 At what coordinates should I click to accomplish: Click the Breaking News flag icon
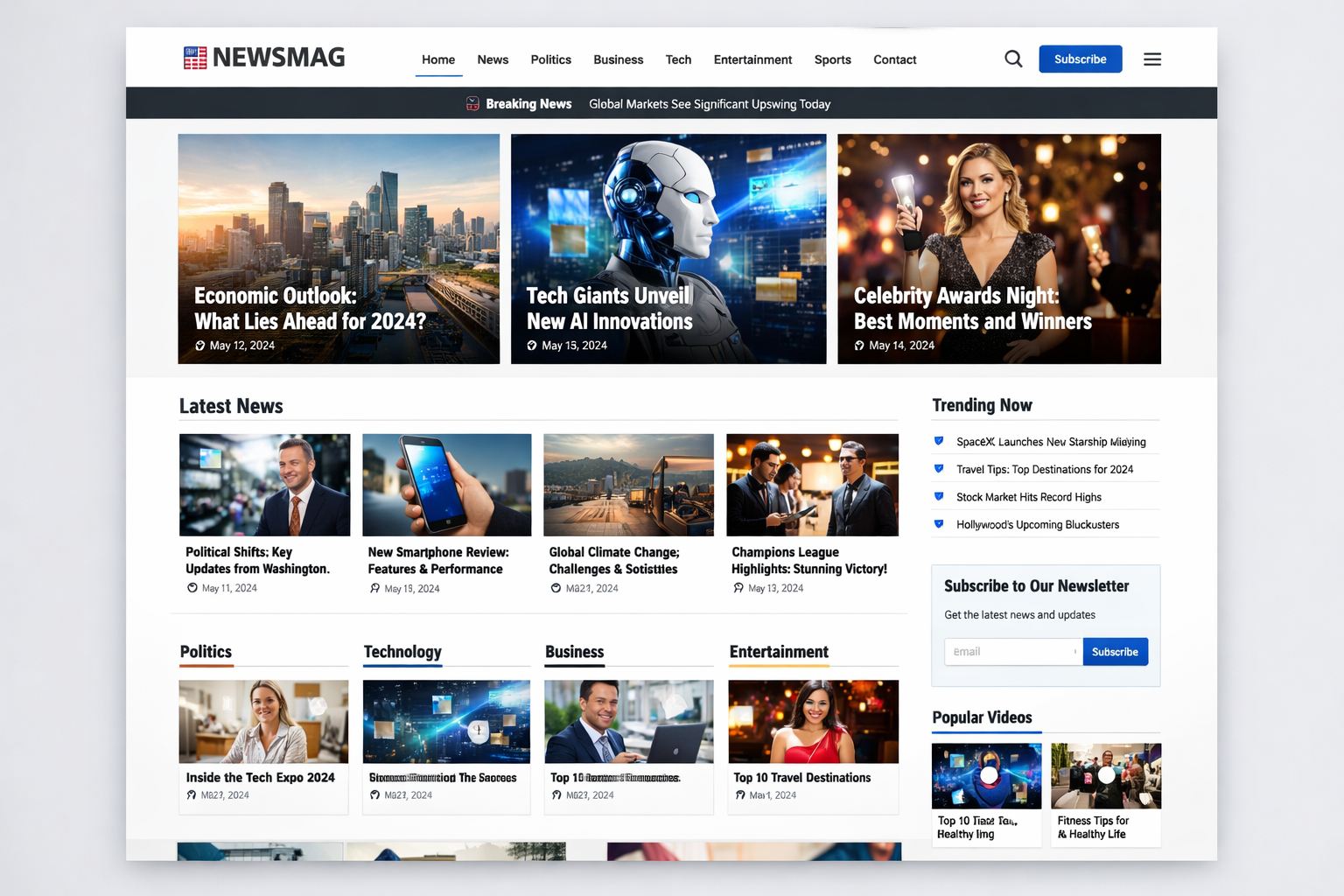click(x=472, y=103)
